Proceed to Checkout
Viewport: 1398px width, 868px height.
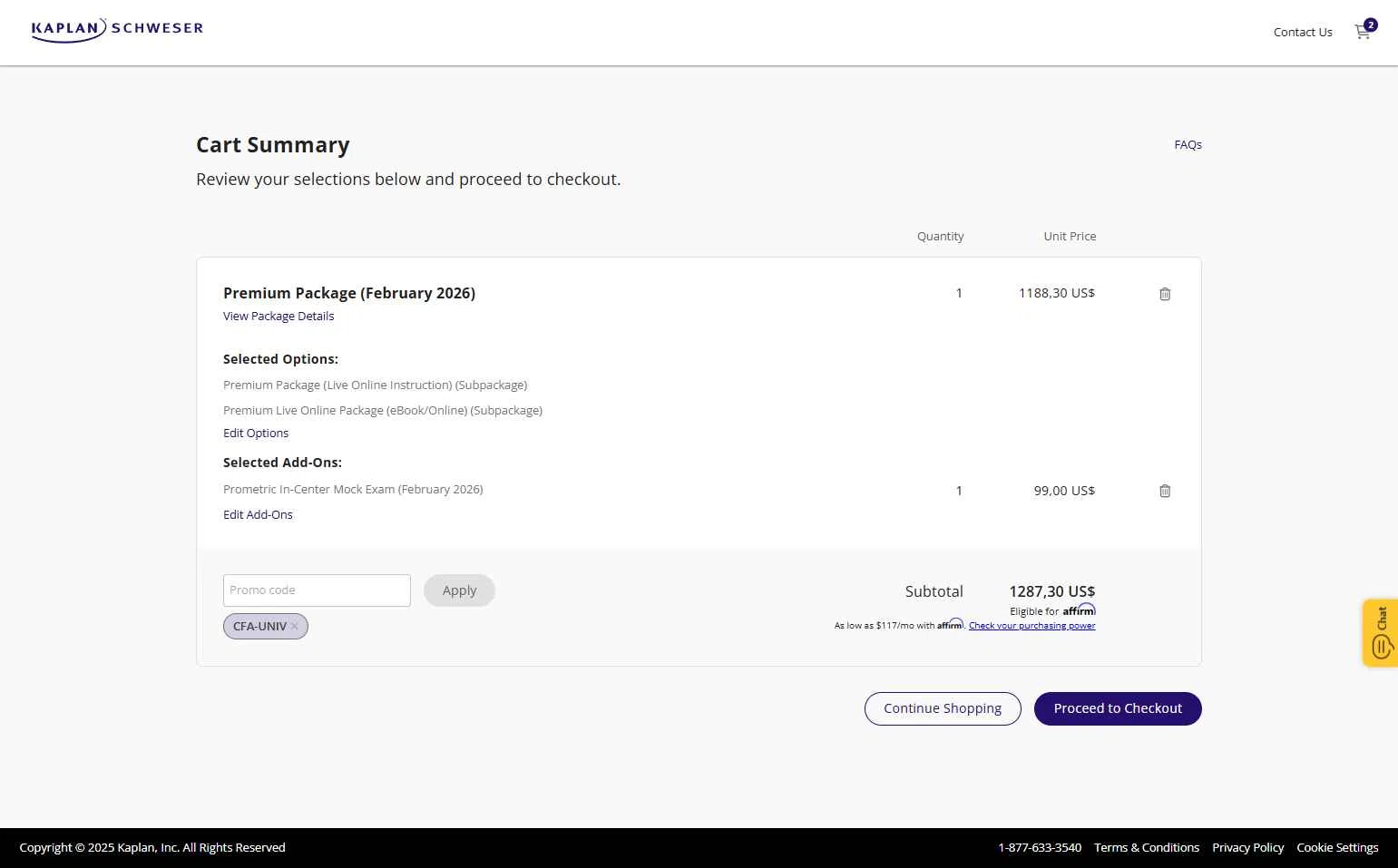(x=1118, y=708)
